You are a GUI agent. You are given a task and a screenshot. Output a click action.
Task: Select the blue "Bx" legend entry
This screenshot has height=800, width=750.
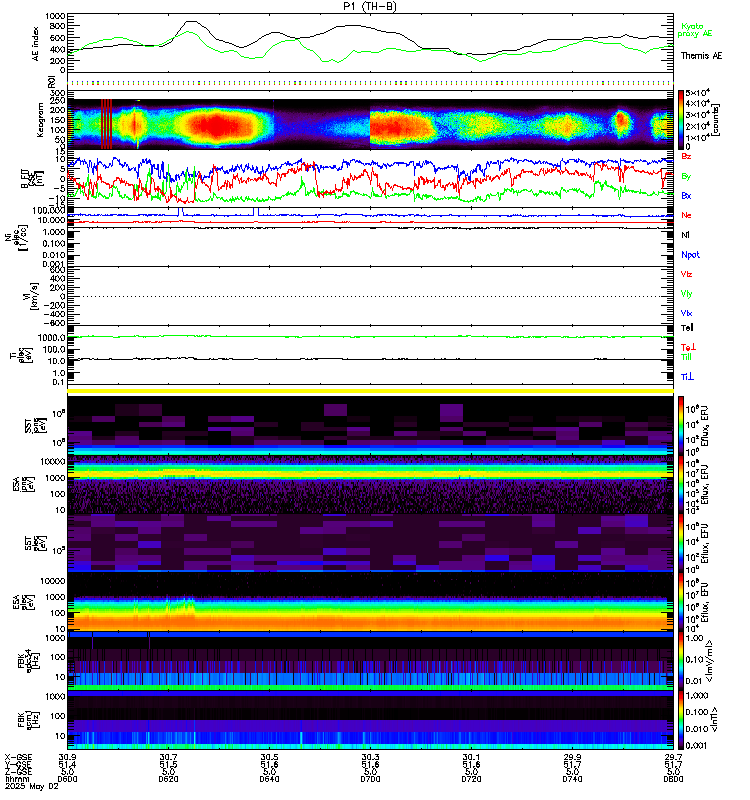pos(686,195)
